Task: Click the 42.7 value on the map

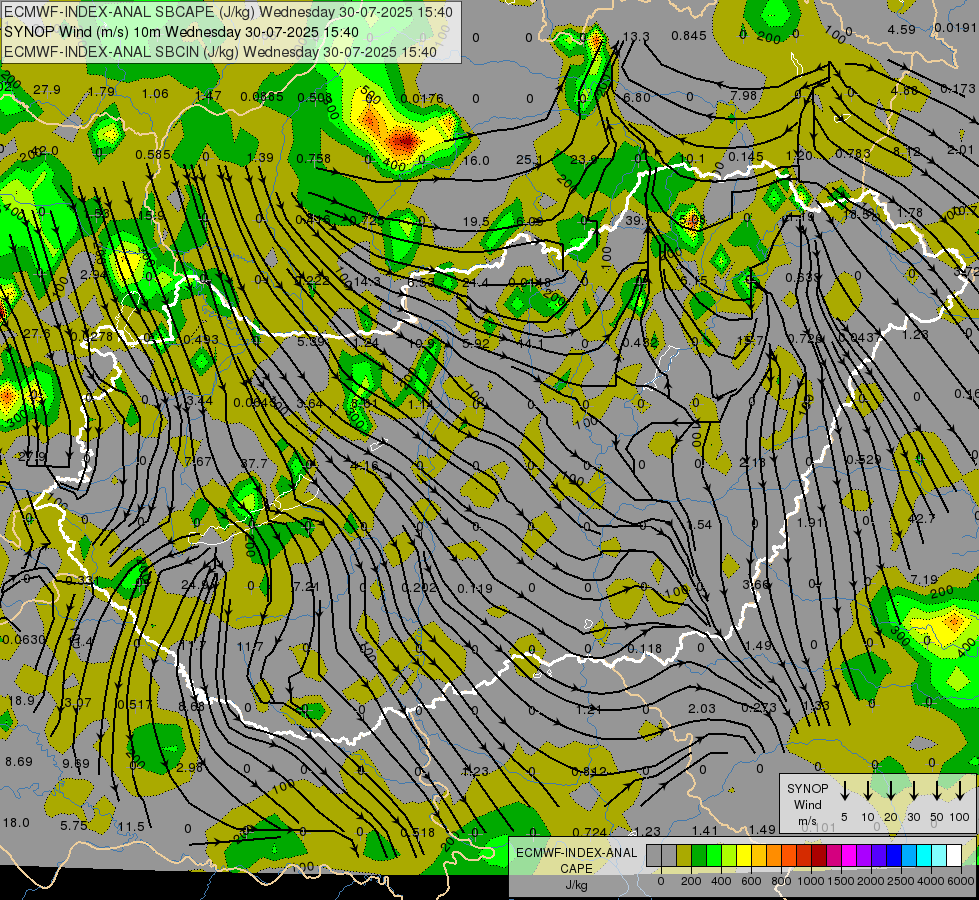Action: (x=922, y=519)
